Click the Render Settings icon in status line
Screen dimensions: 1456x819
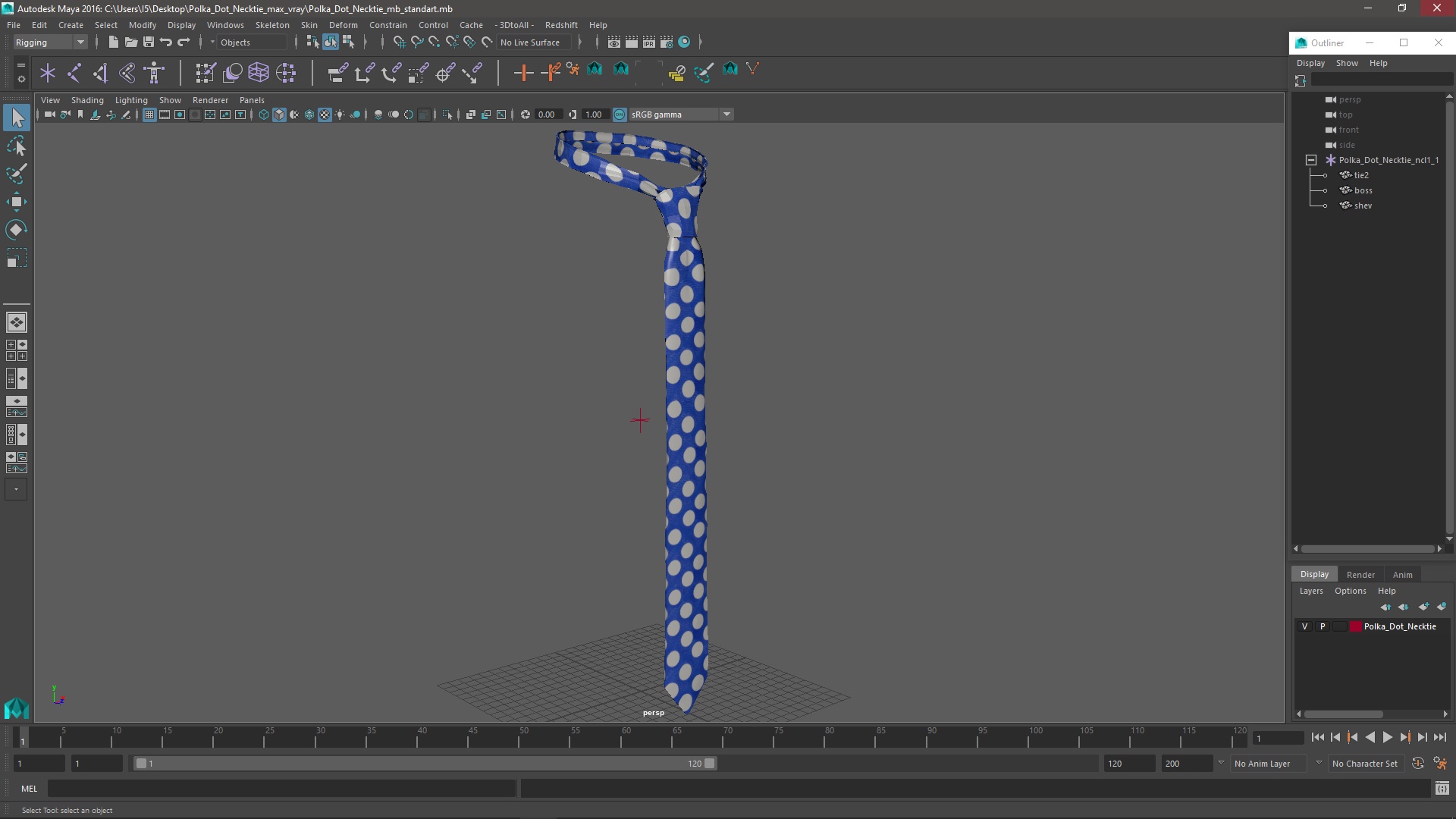pyautogui.click(x=667, y=42)
